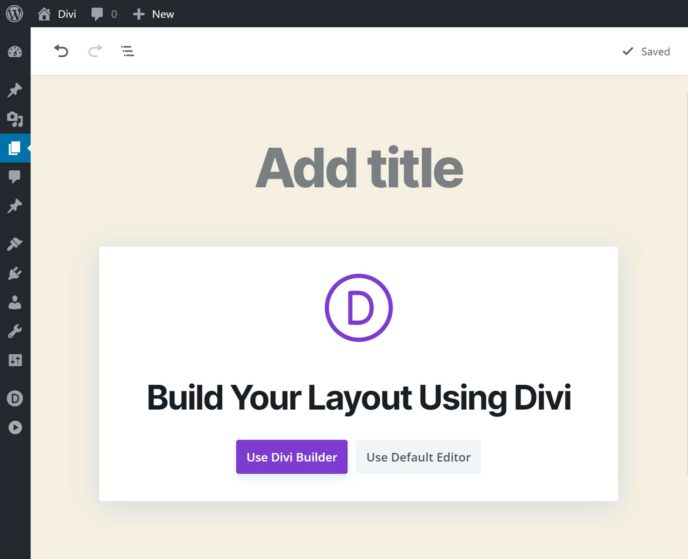Redo the last undone change
The height and width of the screenshot is (559, 688).
pyautogui.click(x=95, y=51)
